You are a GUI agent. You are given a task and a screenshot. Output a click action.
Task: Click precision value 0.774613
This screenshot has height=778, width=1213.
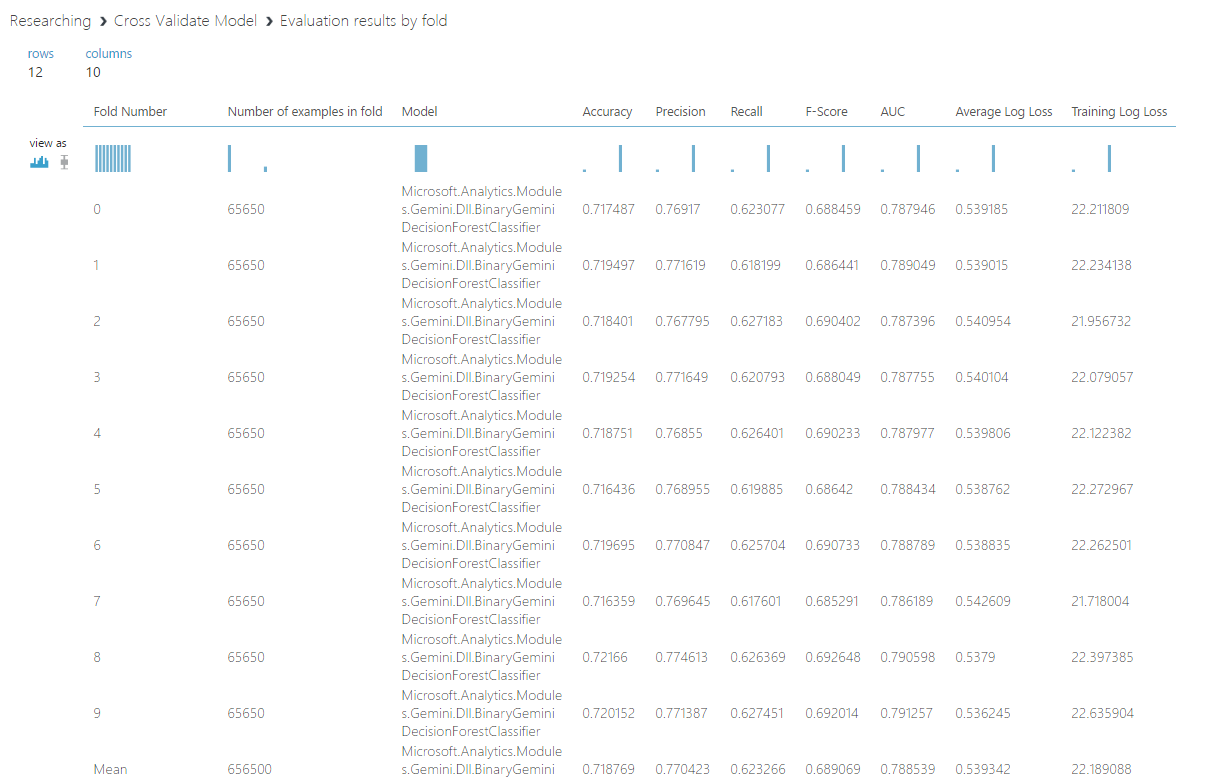click(x=681, y=657)
